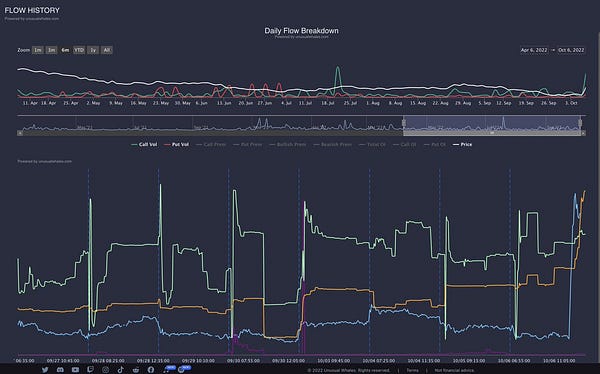Screen dimensions: 600x374
Task: Enable the Call Prem legend series
Action: [210, 144]
